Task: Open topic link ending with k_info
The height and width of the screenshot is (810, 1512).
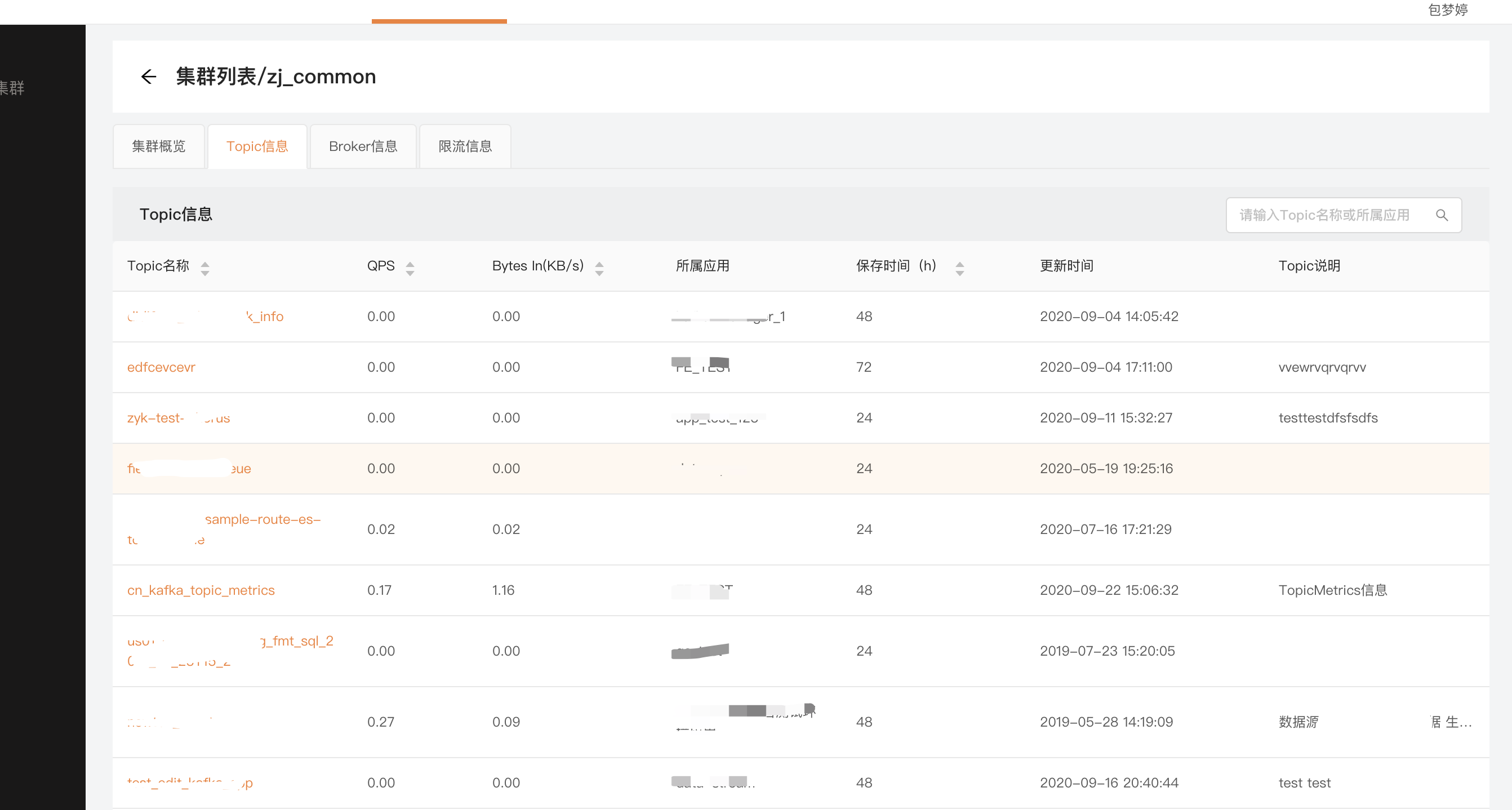Action: [x=265, y=317]
